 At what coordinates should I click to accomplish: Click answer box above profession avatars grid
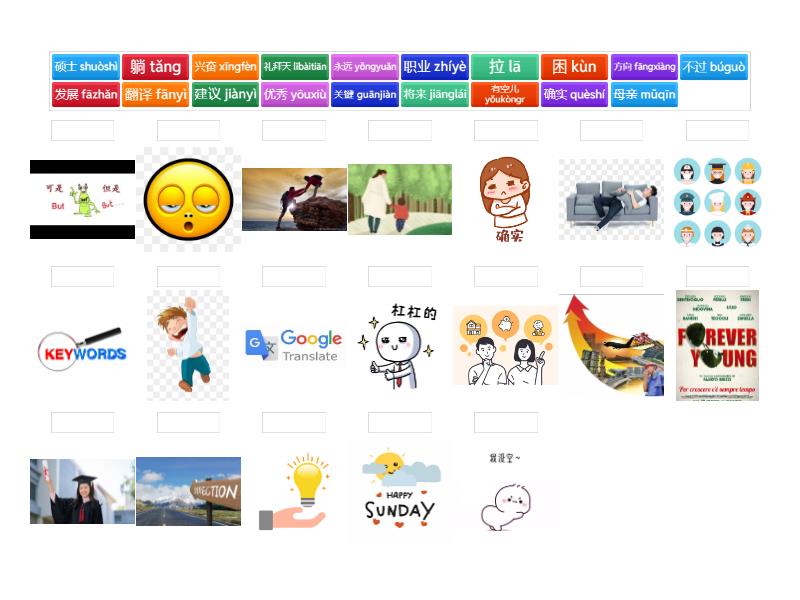[717, 131]
